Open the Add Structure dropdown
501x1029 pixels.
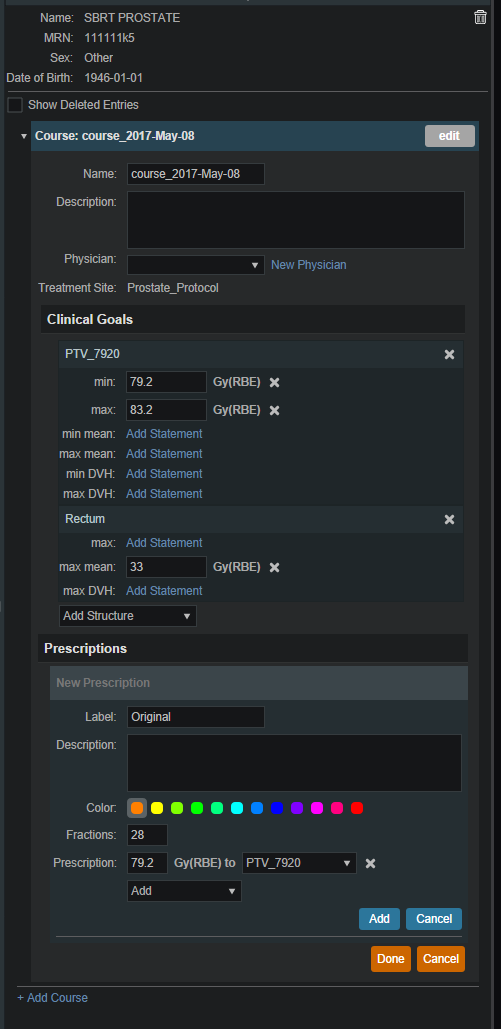(127, 616)
